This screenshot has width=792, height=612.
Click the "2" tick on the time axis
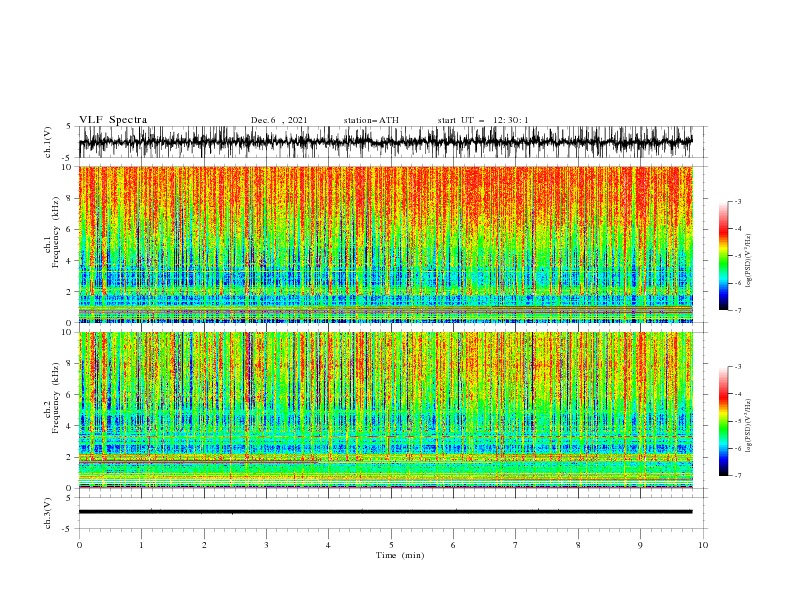204,545
